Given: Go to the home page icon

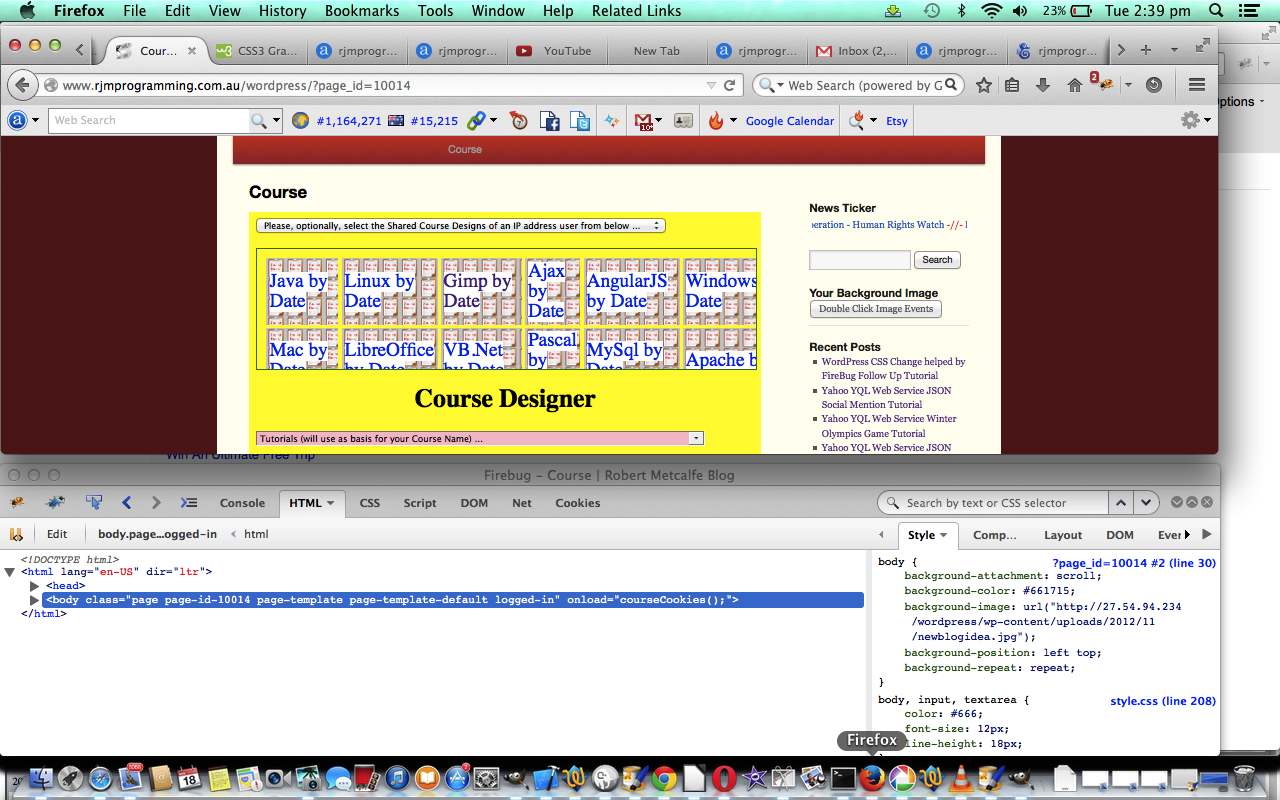Looking at the screenshot, I should tap(1075, 85).
